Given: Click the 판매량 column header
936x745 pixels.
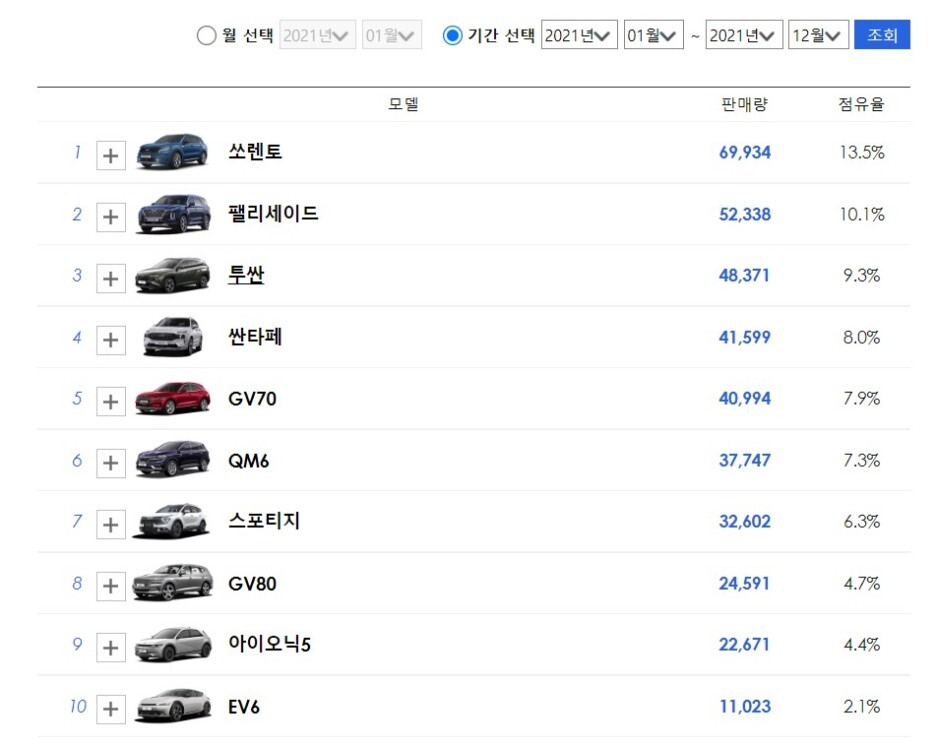Looking at the screenshot, I should pos(744,104).
